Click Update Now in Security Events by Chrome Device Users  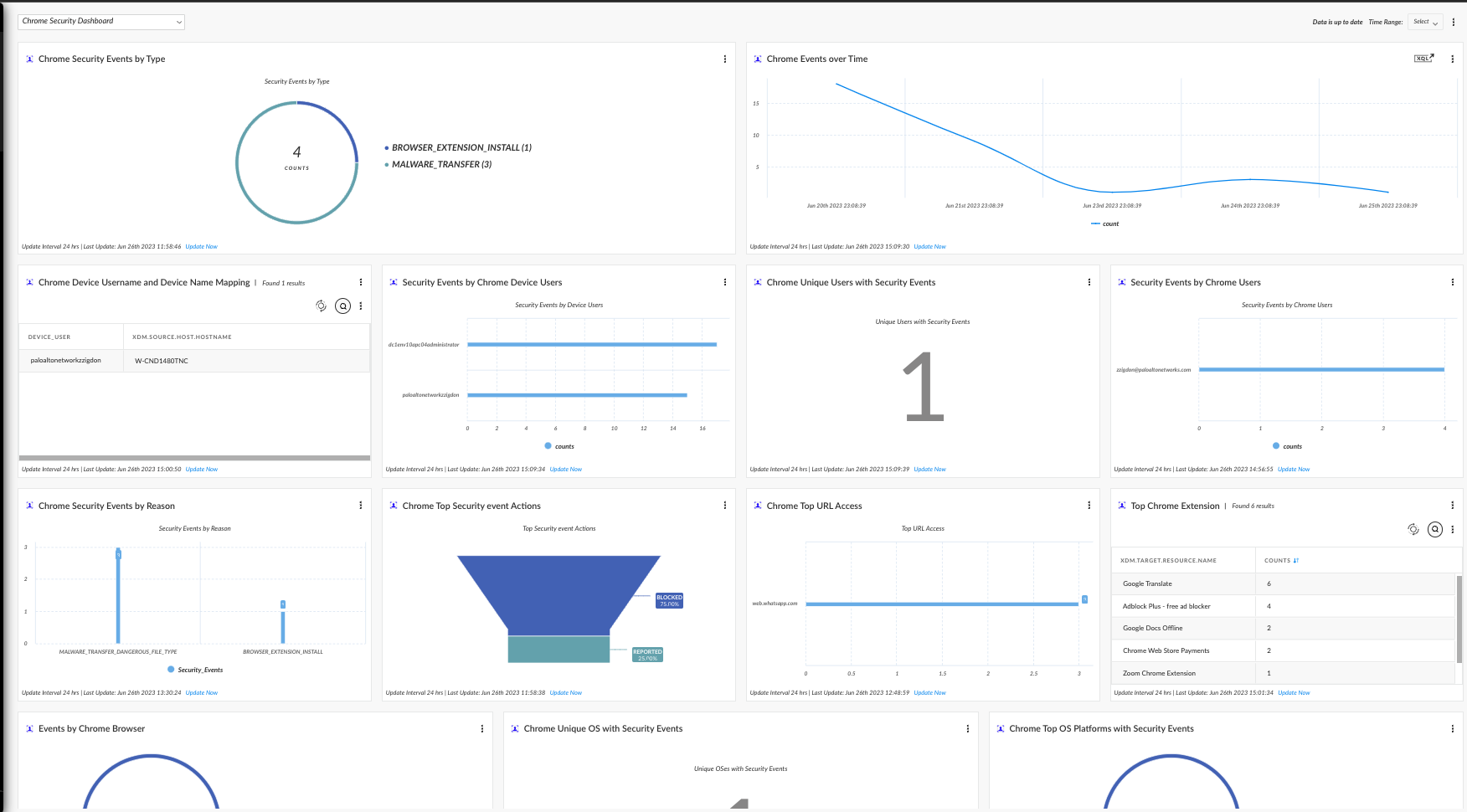[566, 470]
